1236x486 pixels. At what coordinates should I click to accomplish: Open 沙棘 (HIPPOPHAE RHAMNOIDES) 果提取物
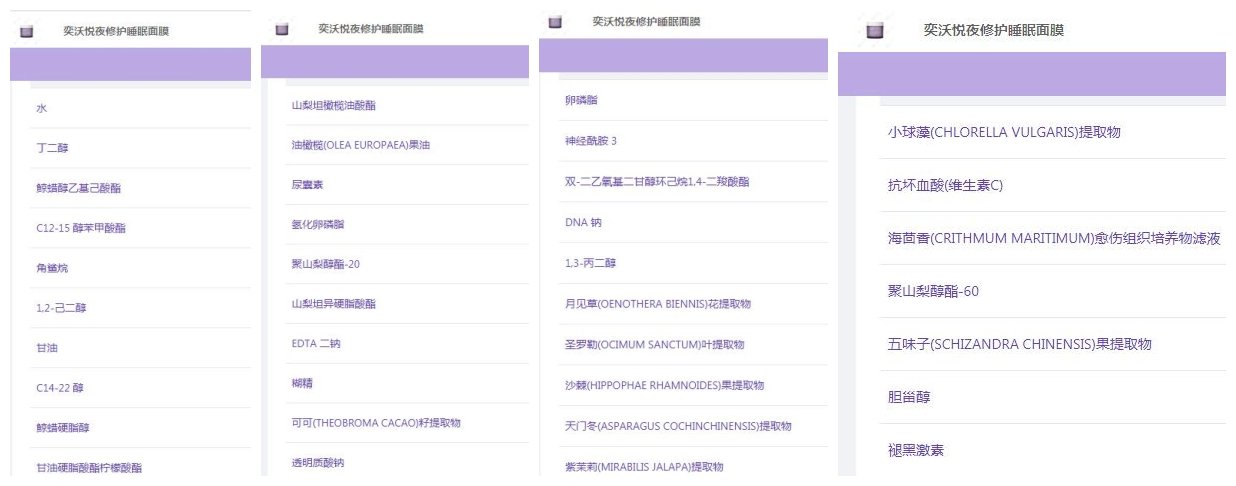point(664,385)
